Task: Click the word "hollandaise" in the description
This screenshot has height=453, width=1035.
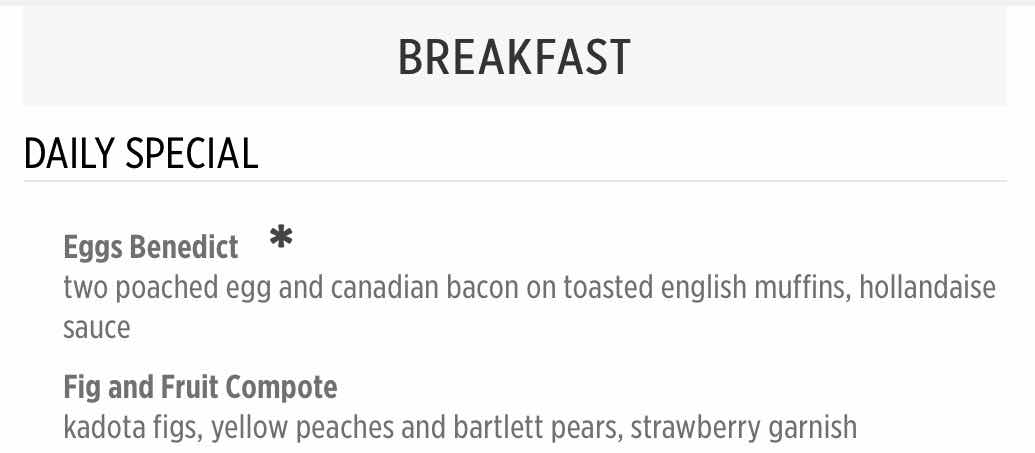Action: coord(927,288)
